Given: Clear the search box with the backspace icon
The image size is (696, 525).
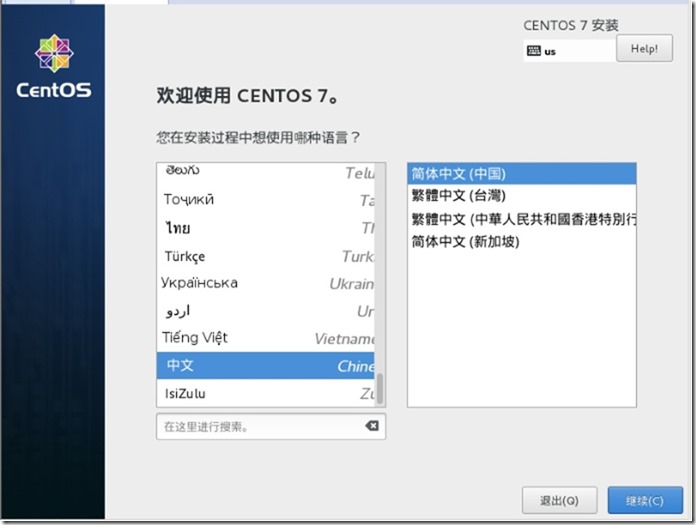Looking at the screenshot, I should (372, 426).
